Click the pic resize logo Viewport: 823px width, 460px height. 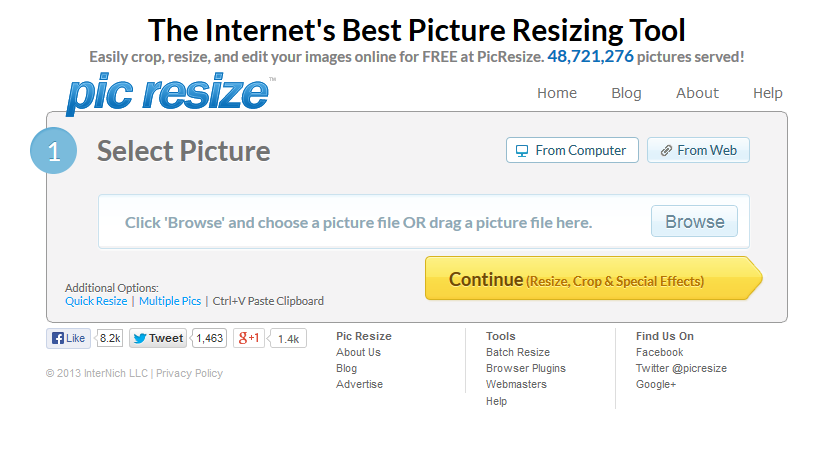169,93
